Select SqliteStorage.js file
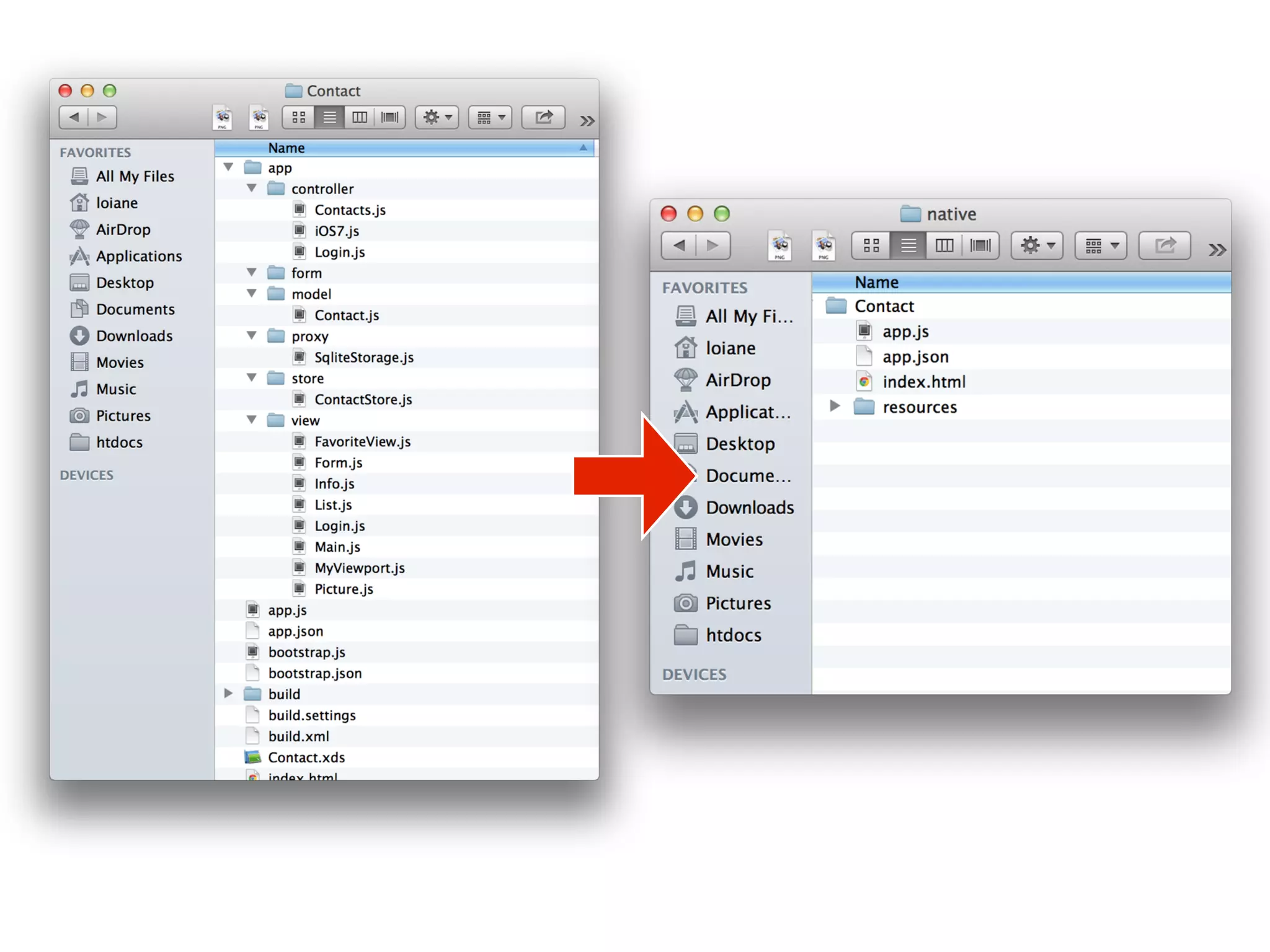 363,357
